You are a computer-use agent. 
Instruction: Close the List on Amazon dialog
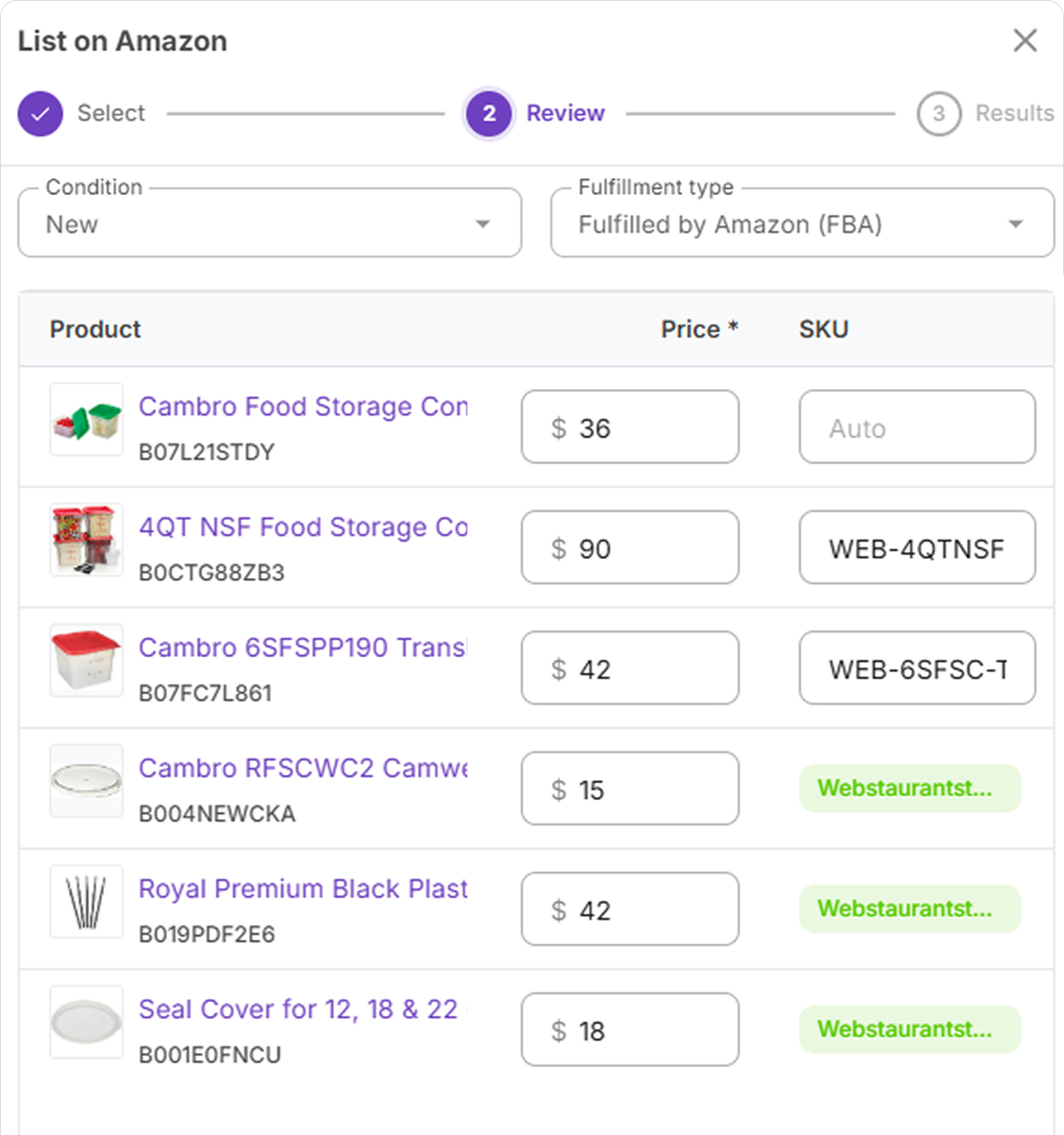click(1024, 40)
